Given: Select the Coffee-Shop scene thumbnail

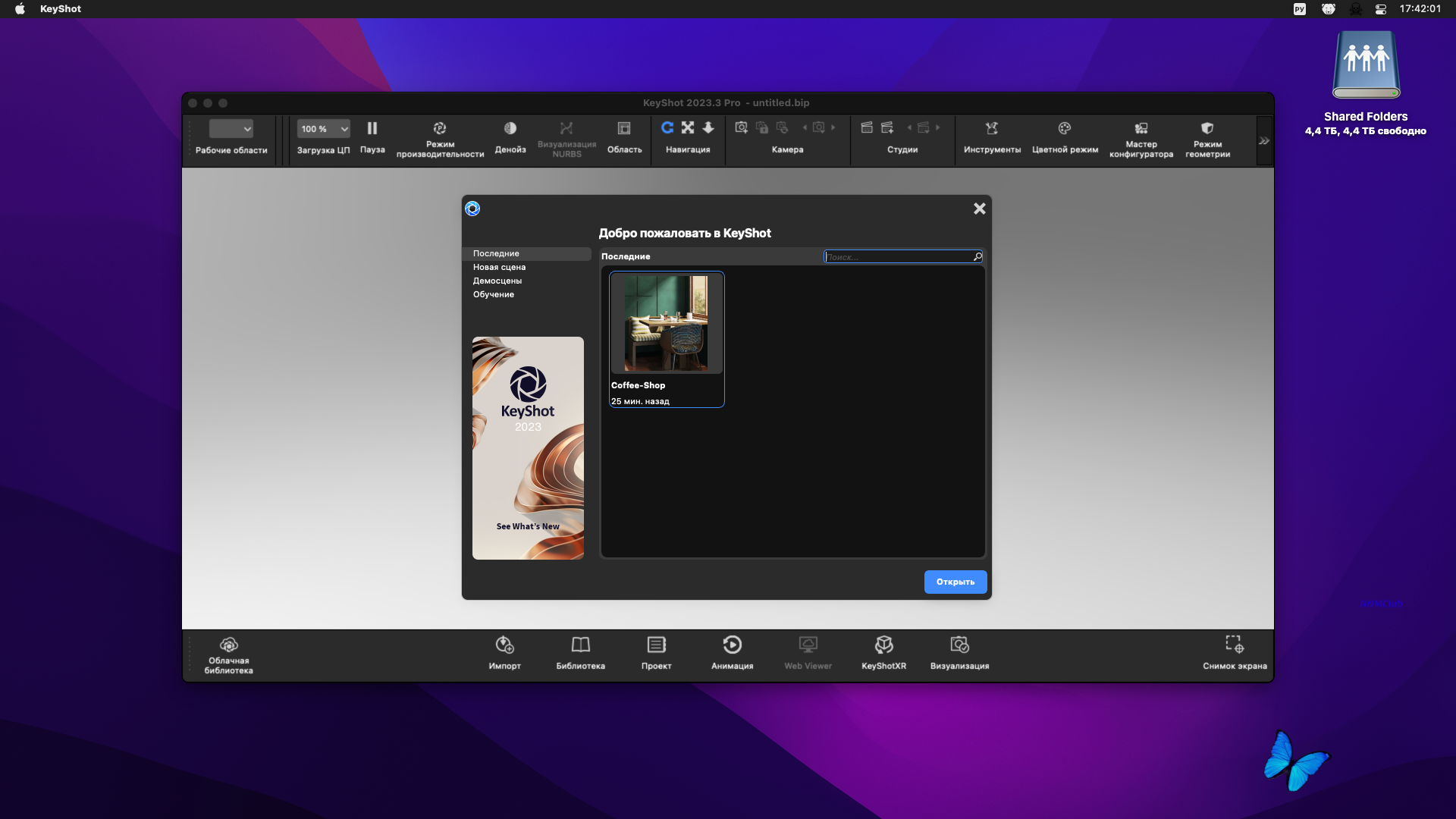Looking at the screenshot, I should pyautogui.click(x=667, y=323).
